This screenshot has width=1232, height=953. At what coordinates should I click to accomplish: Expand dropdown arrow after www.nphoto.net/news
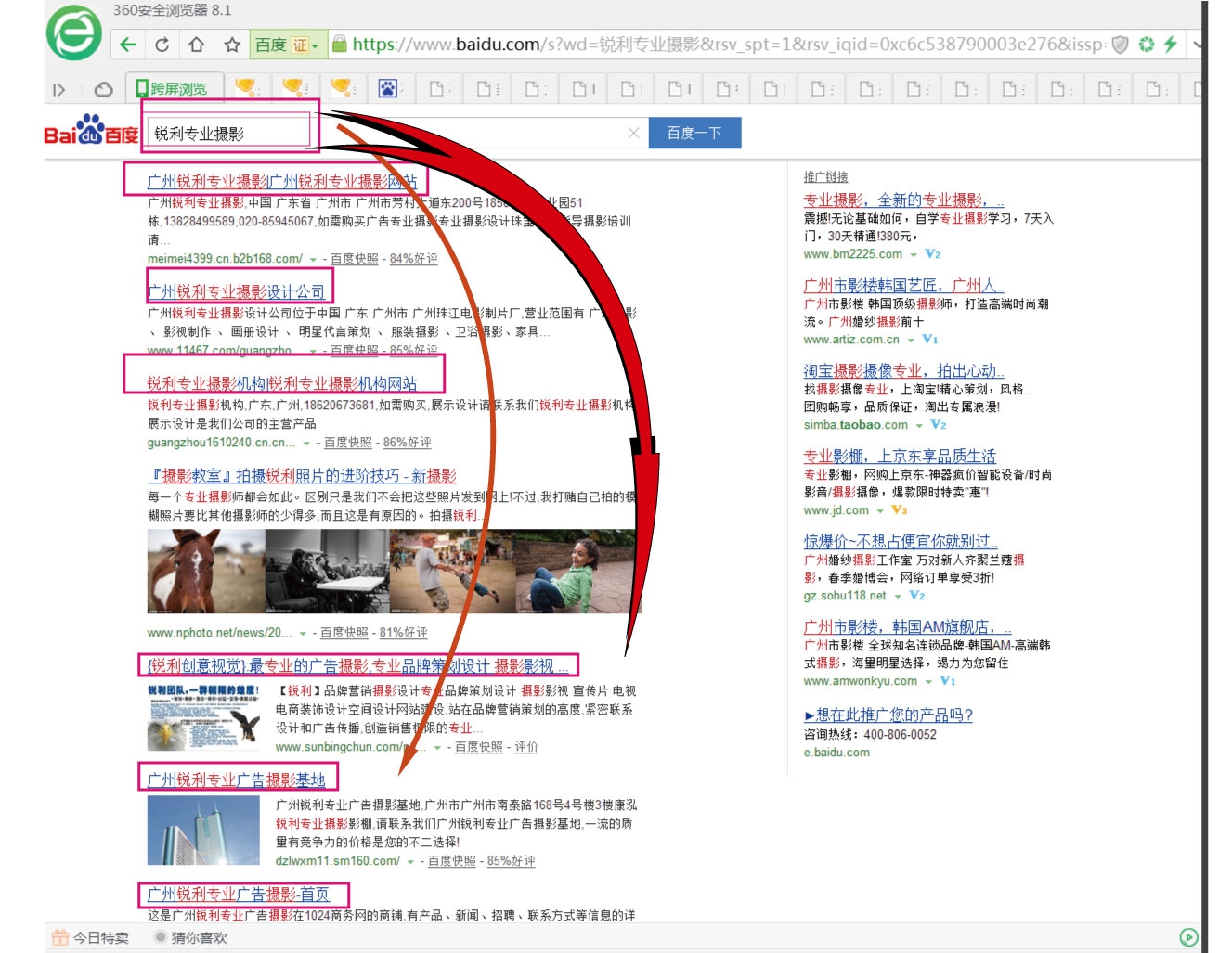303,634
